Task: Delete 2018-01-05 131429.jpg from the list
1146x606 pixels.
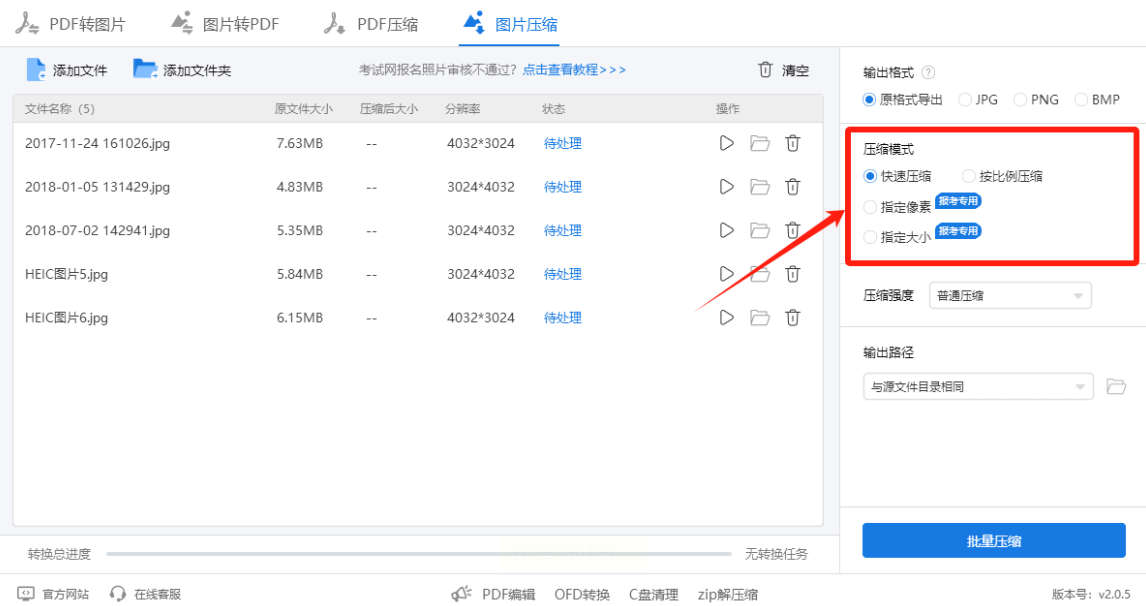Action: [x=793, y=186]
